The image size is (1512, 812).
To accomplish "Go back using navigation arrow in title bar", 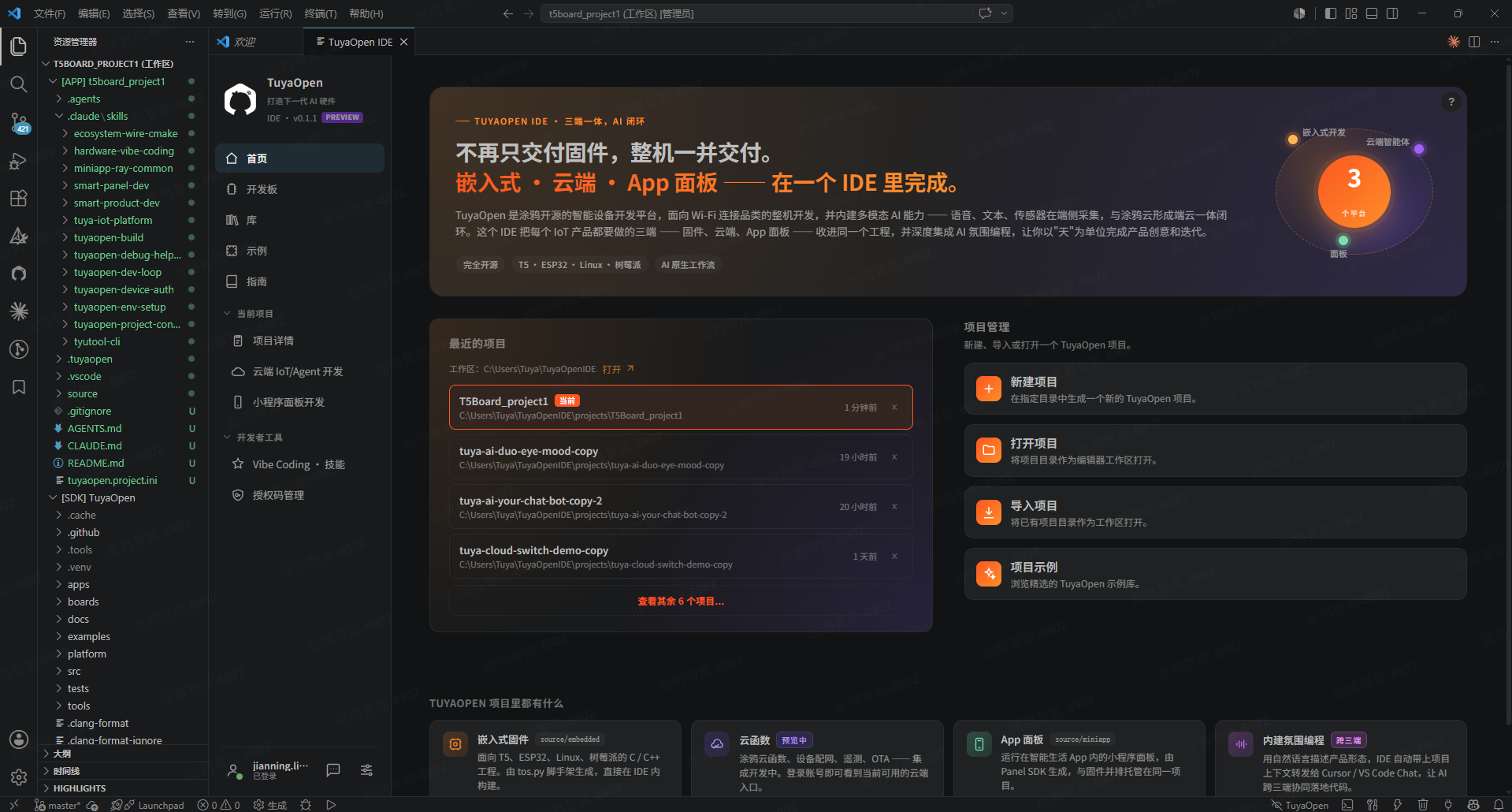I will click(508, 13).
